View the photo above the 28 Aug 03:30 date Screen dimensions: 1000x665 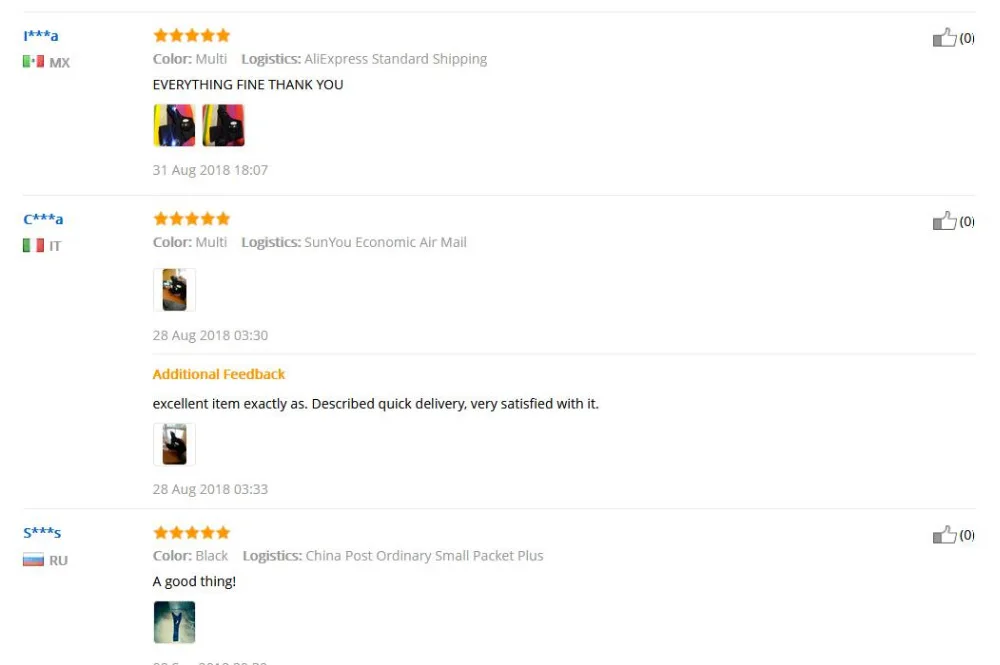(174, 289)
